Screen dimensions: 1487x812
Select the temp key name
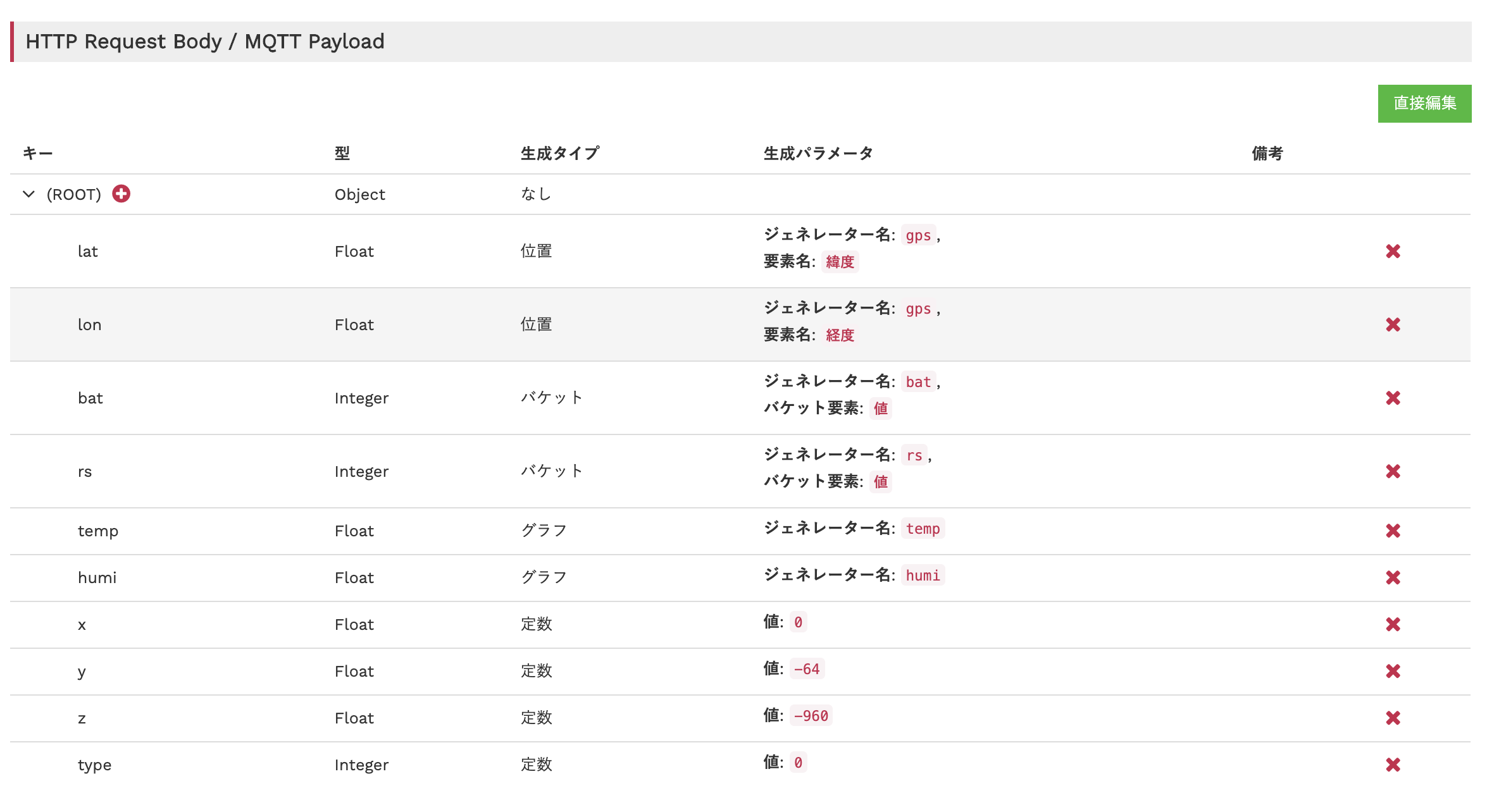click(98, 531)
